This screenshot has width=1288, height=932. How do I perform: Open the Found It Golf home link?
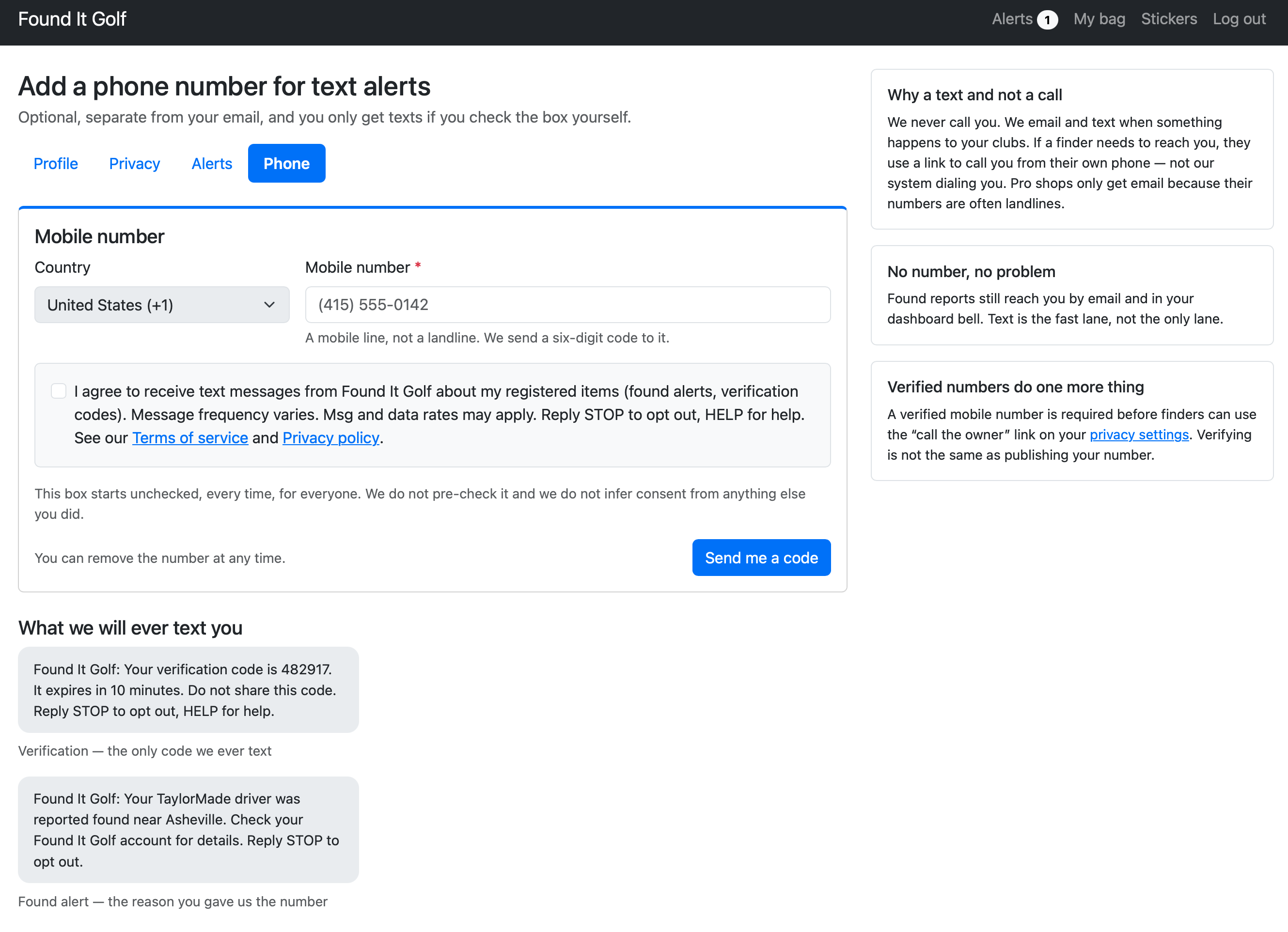coord(72,19)
